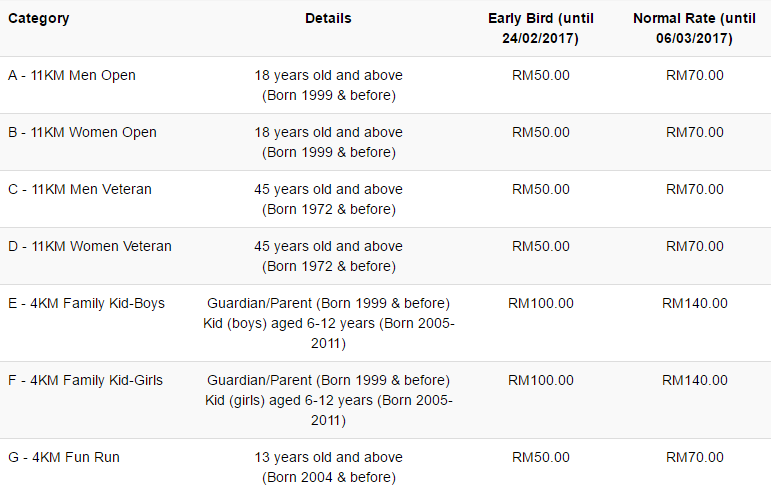Viewport: 771px width, 500px height.
Task: Click the RM50.00 early bird price for Women Veteran
Action: (540, 247)
